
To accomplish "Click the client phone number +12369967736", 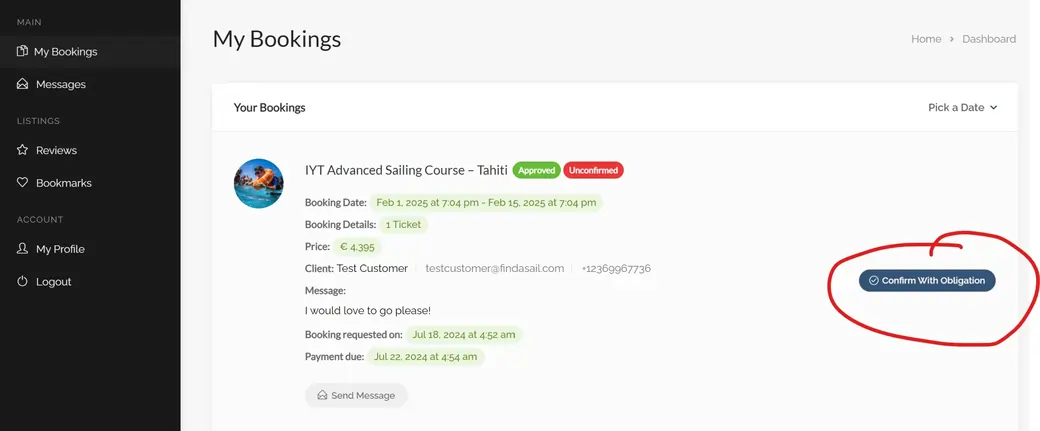I will pyautogui.click(x=616, y=268).
